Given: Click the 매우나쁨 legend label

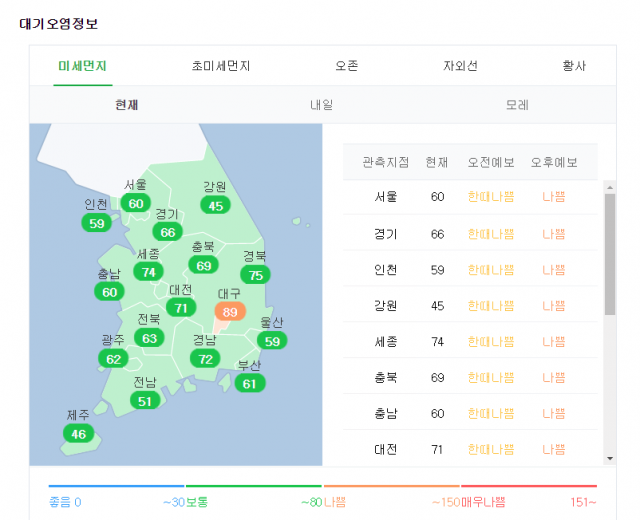Looking at the screenshot, I should point(483,502).
